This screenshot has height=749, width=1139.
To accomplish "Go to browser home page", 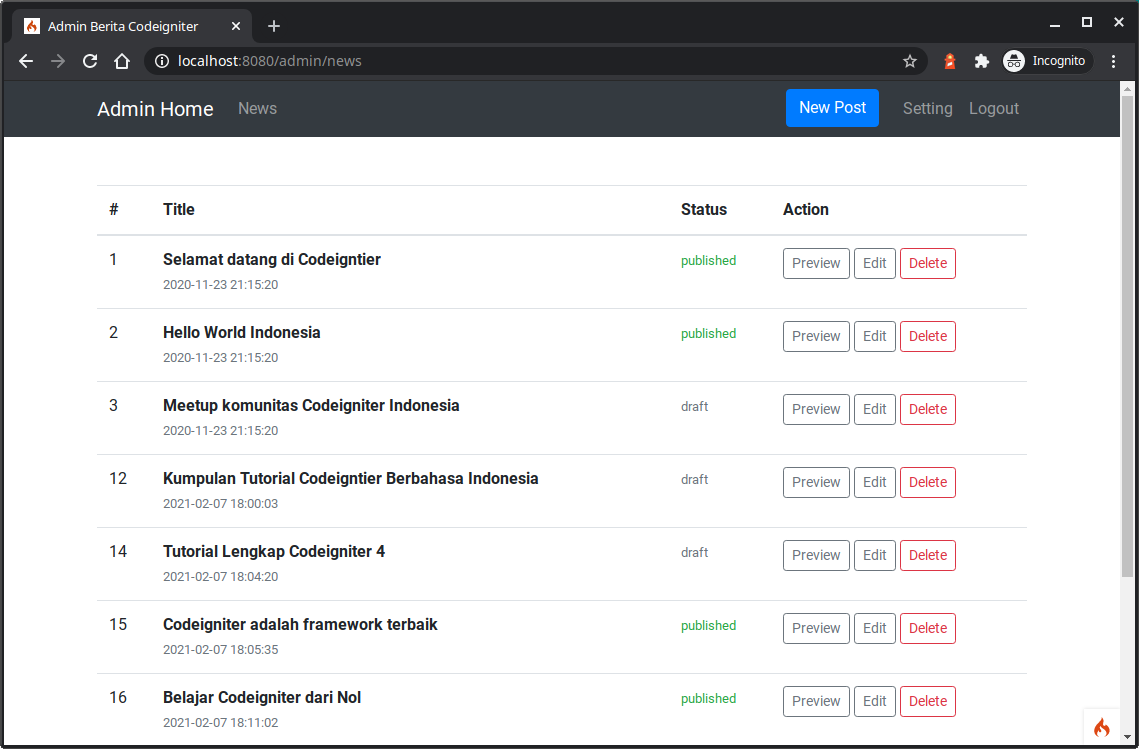I will coord(122,61).
